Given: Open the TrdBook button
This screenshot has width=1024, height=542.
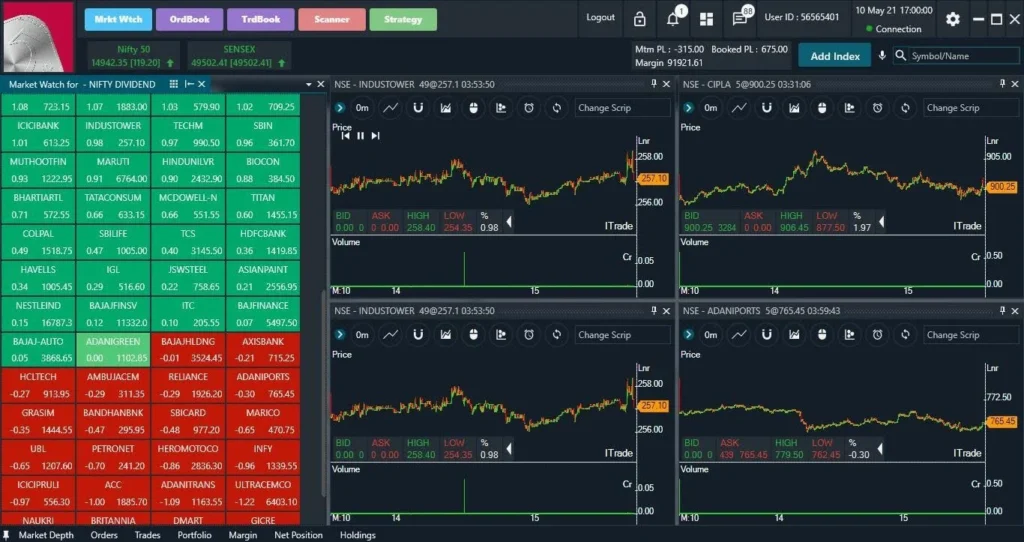Looking at the screenshot, I should [261, 20].
